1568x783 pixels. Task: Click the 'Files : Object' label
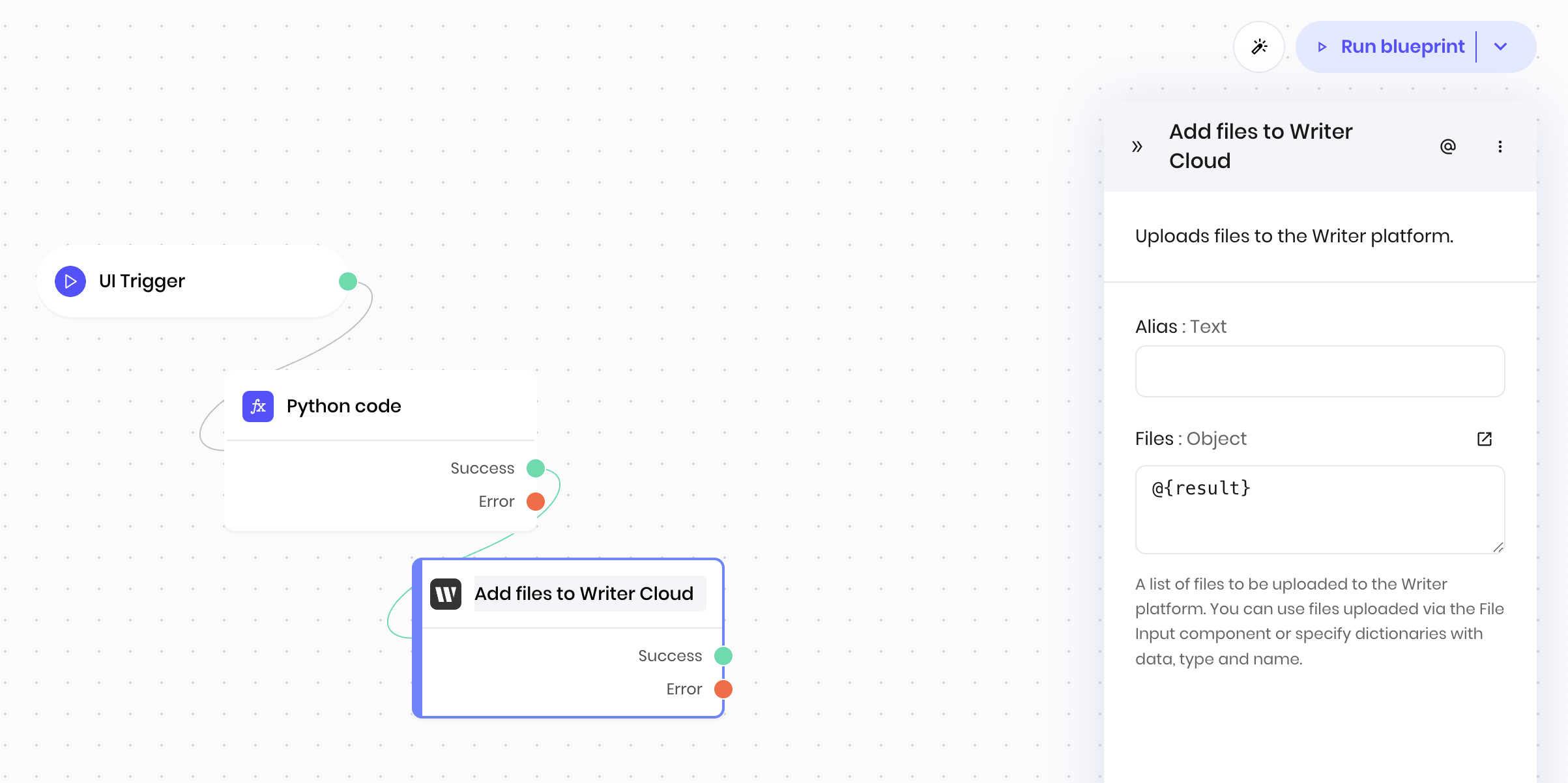coord(1191,439)
